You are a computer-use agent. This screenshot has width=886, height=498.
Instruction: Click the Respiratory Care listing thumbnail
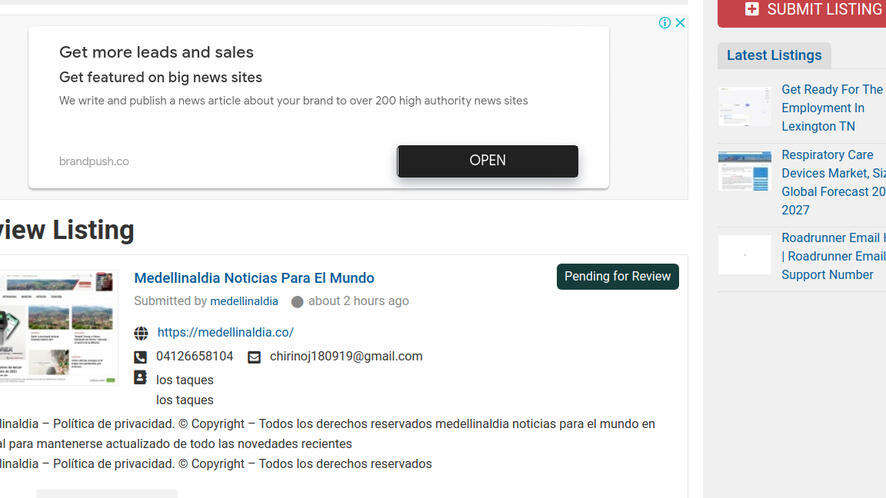[744, 171]
